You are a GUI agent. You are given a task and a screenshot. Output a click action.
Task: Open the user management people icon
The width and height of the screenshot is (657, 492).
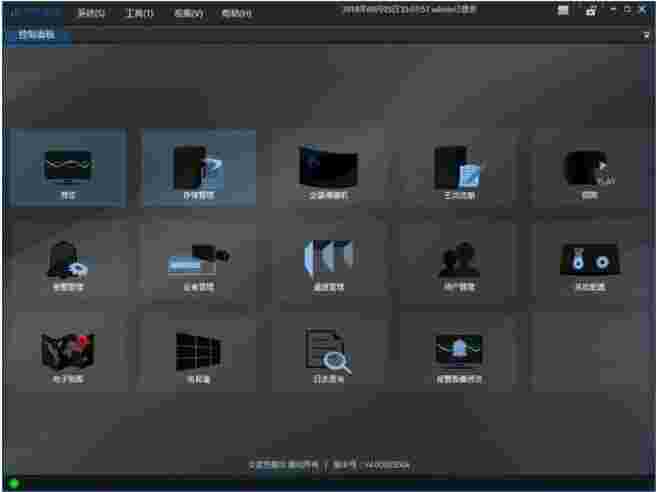pyautogui.click(x=459, y=261)
